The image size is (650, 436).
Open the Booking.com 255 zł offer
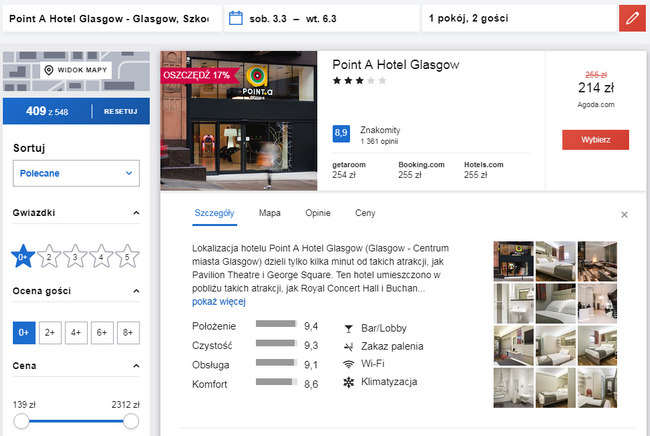pyautogui.click(x=421, y=170)
